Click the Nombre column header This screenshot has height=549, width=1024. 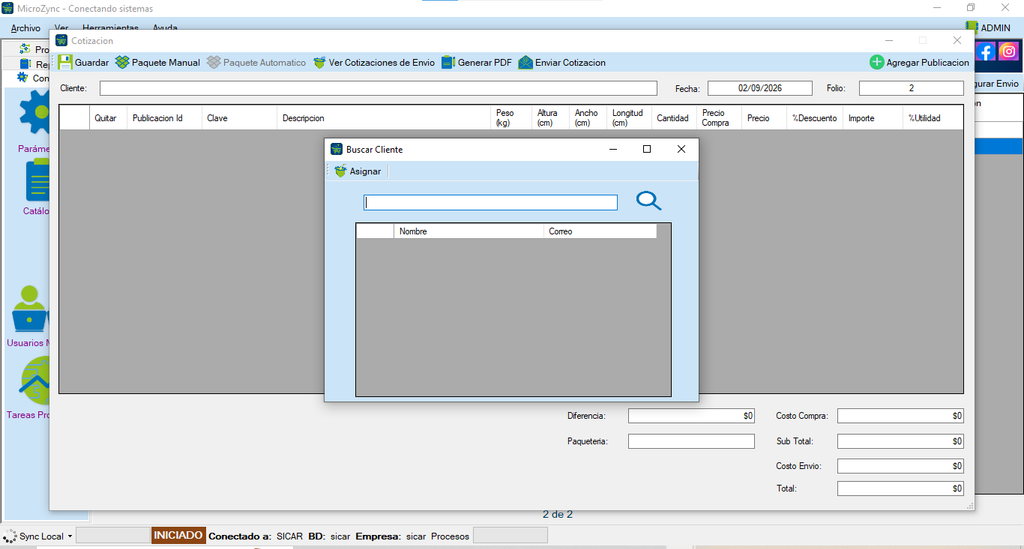point(468,231)
